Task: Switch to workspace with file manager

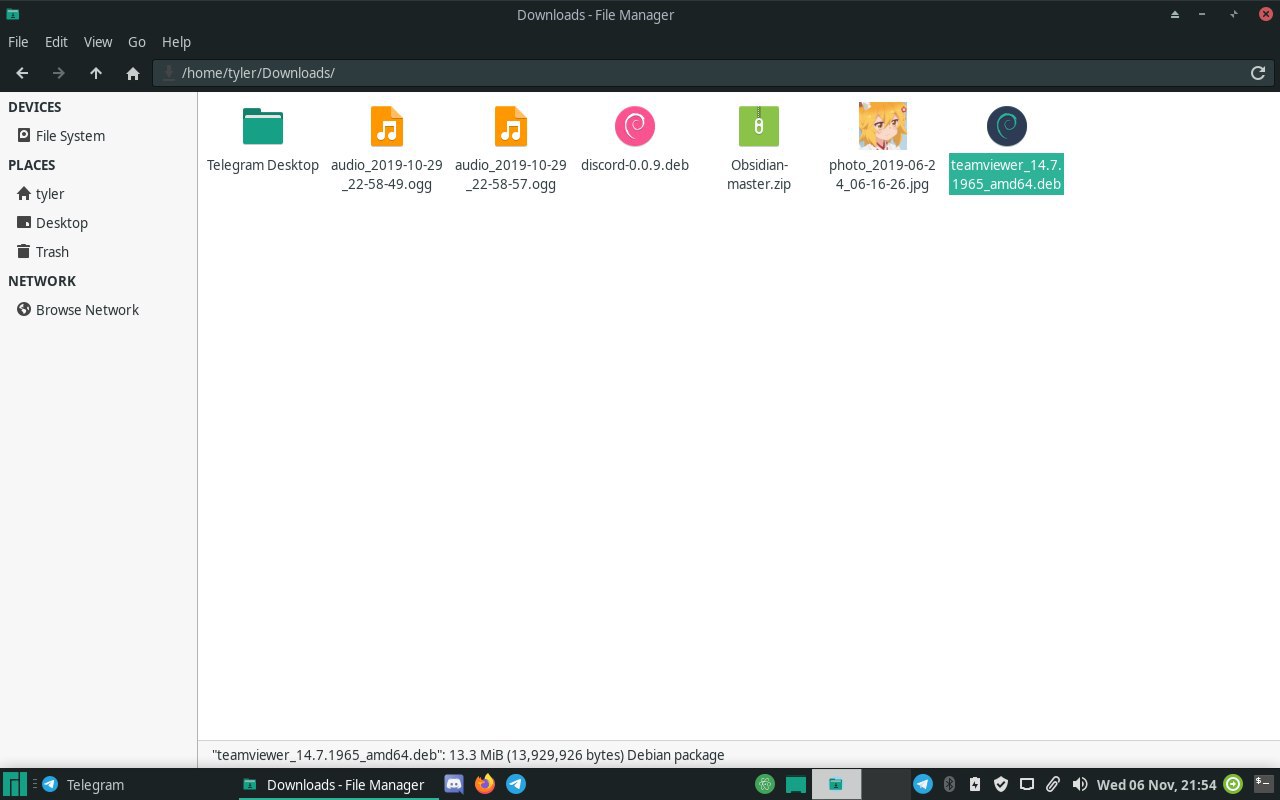Action: coord(835,785)
